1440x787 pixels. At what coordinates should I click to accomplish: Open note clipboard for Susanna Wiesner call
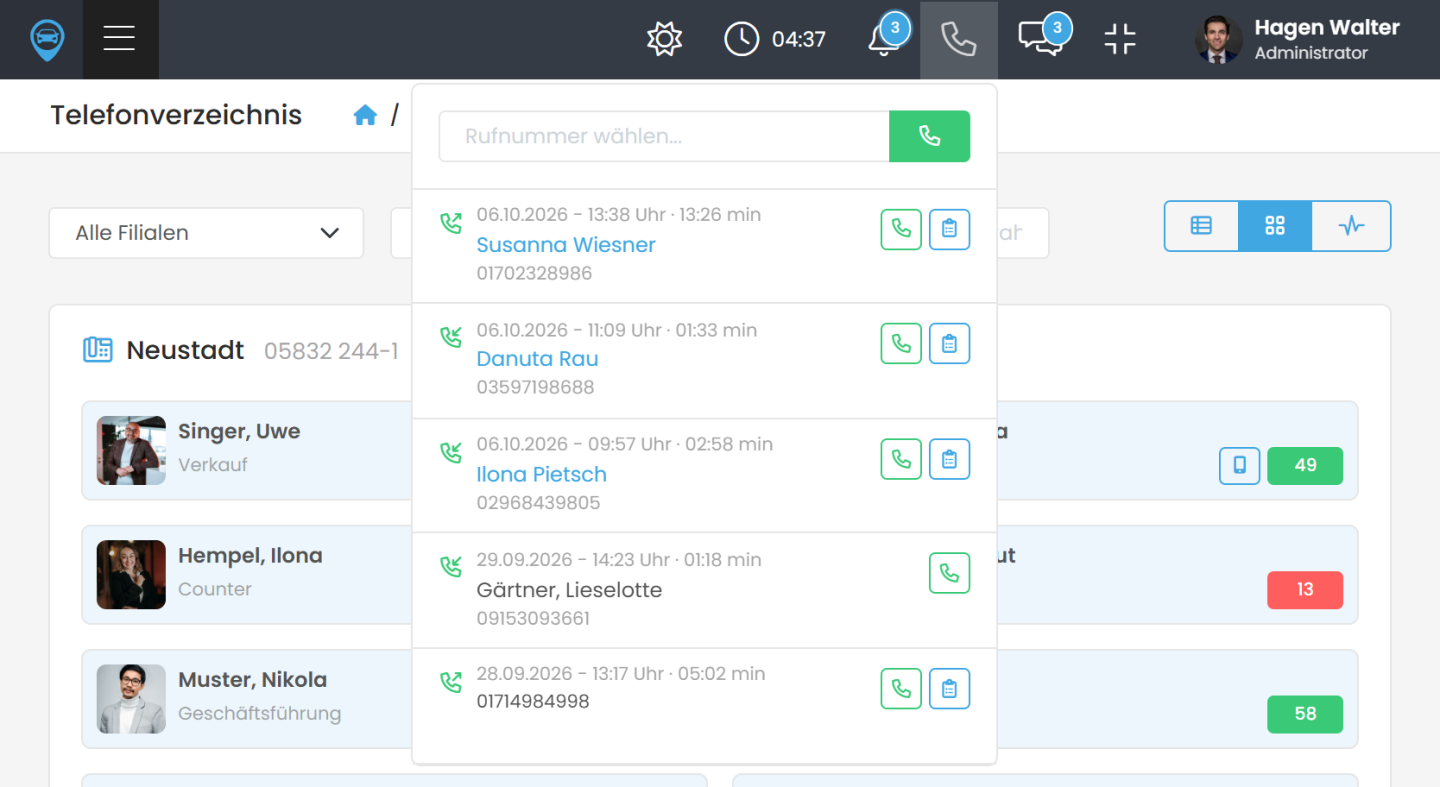tap(949, 229)
